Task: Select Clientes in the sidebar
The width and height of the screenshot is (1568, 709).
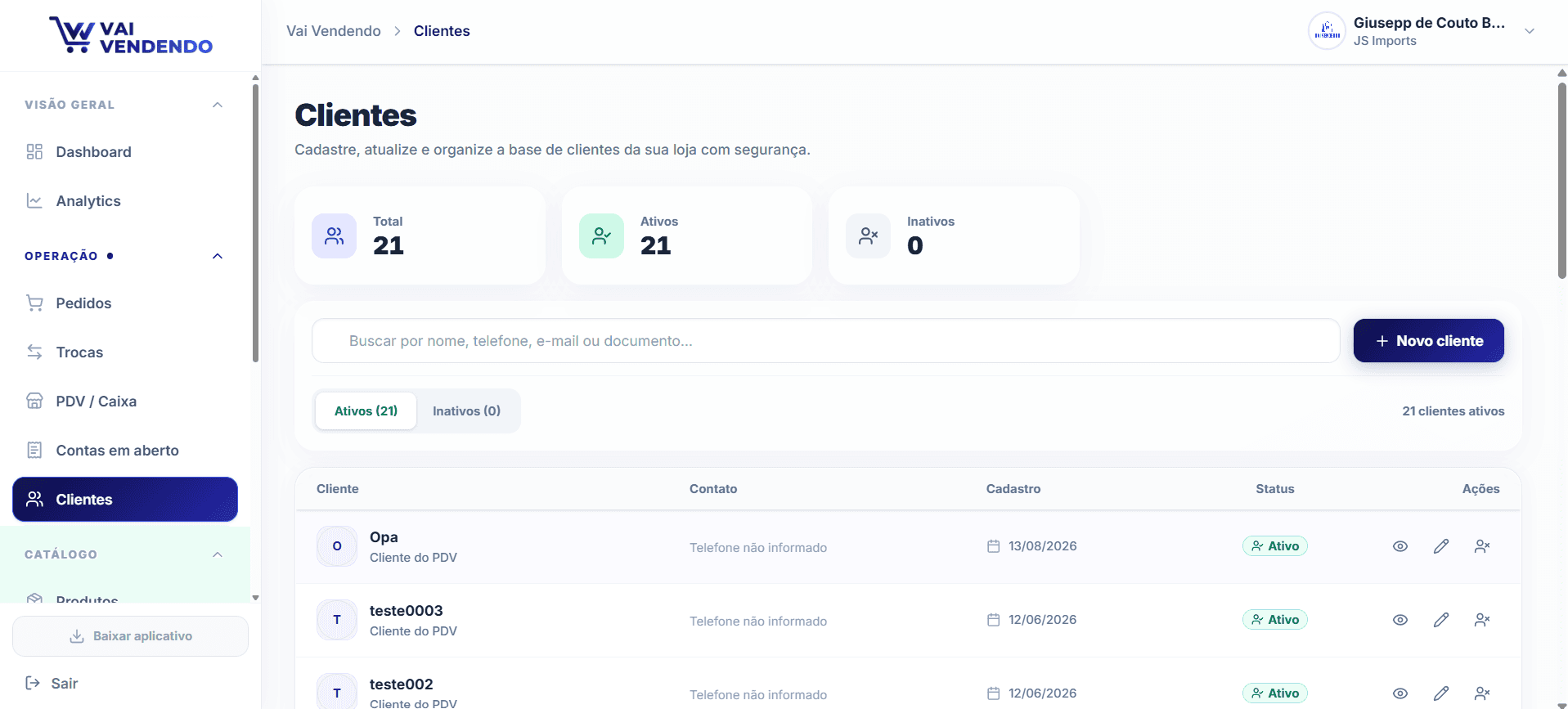Action: pyautogui.click(x=125, y=500)
